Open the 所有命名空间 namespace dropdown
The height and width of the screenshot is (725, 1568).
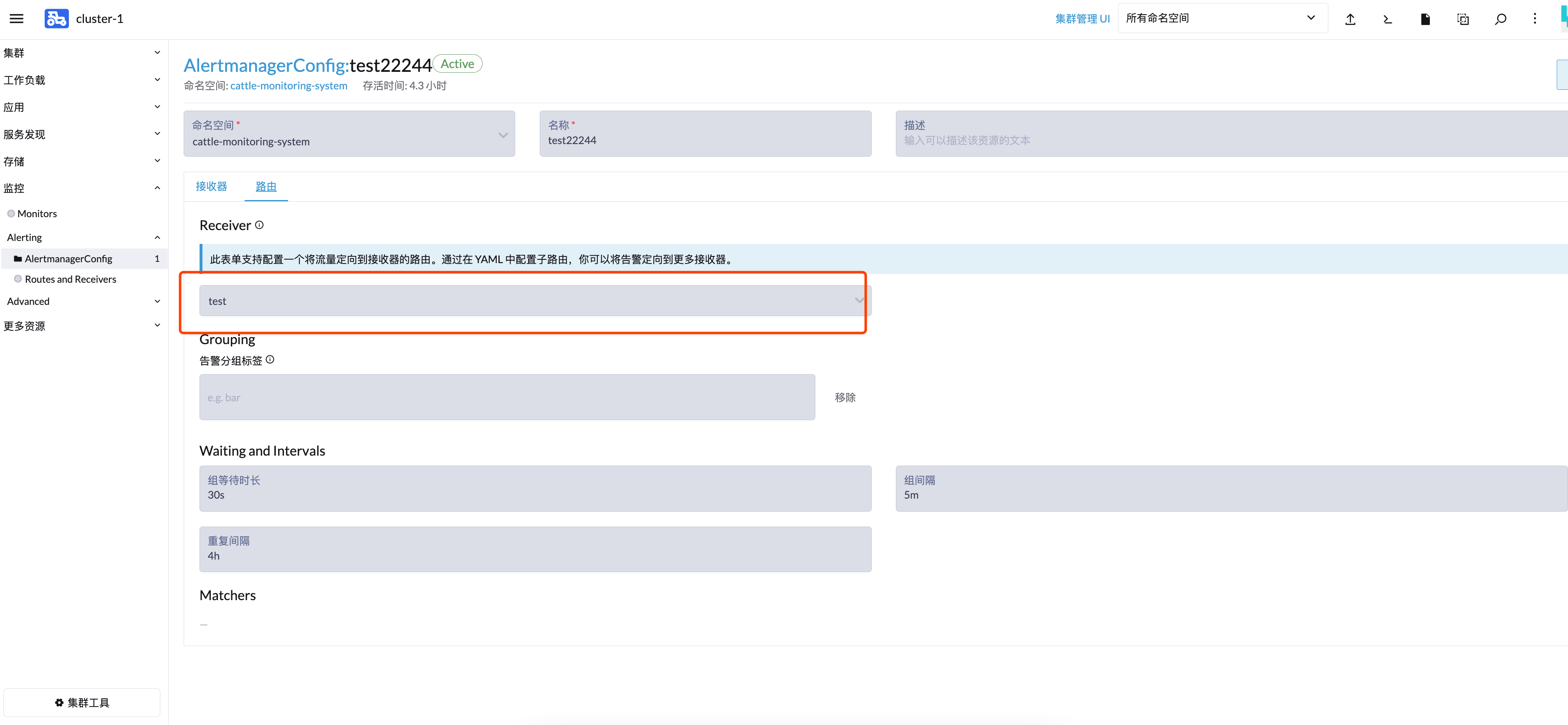click(x=1222, y=18)
